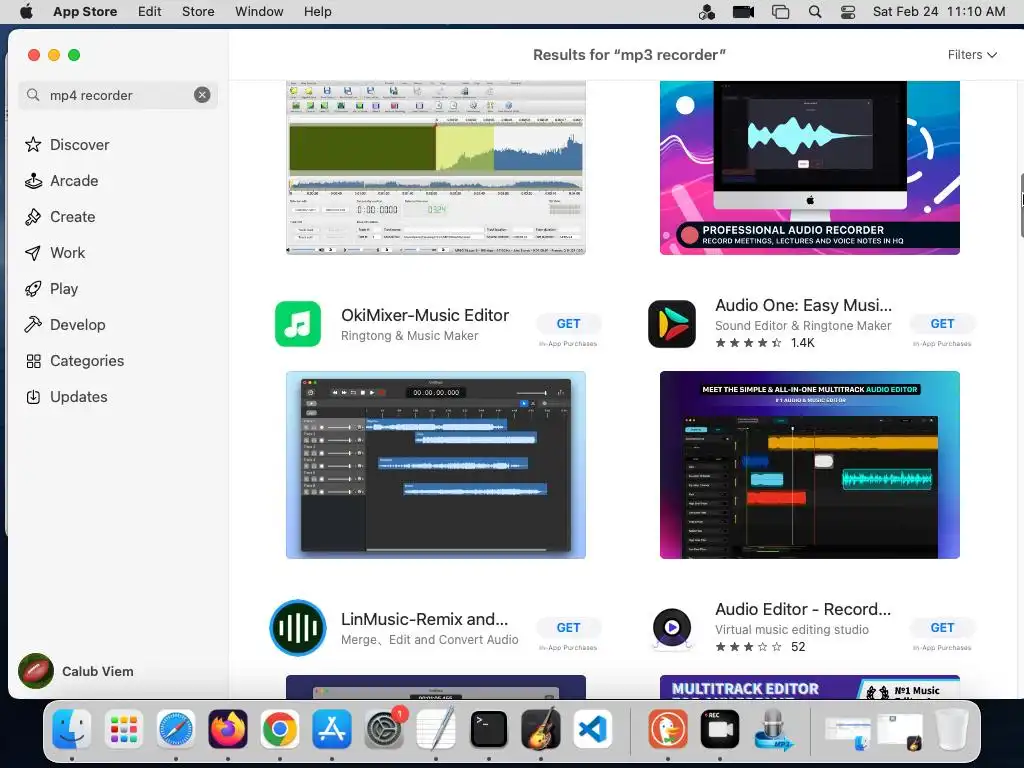Click the Sat Feb 24 11:10 AM clock
The image size is (1024, 768).
click(939, 12)
